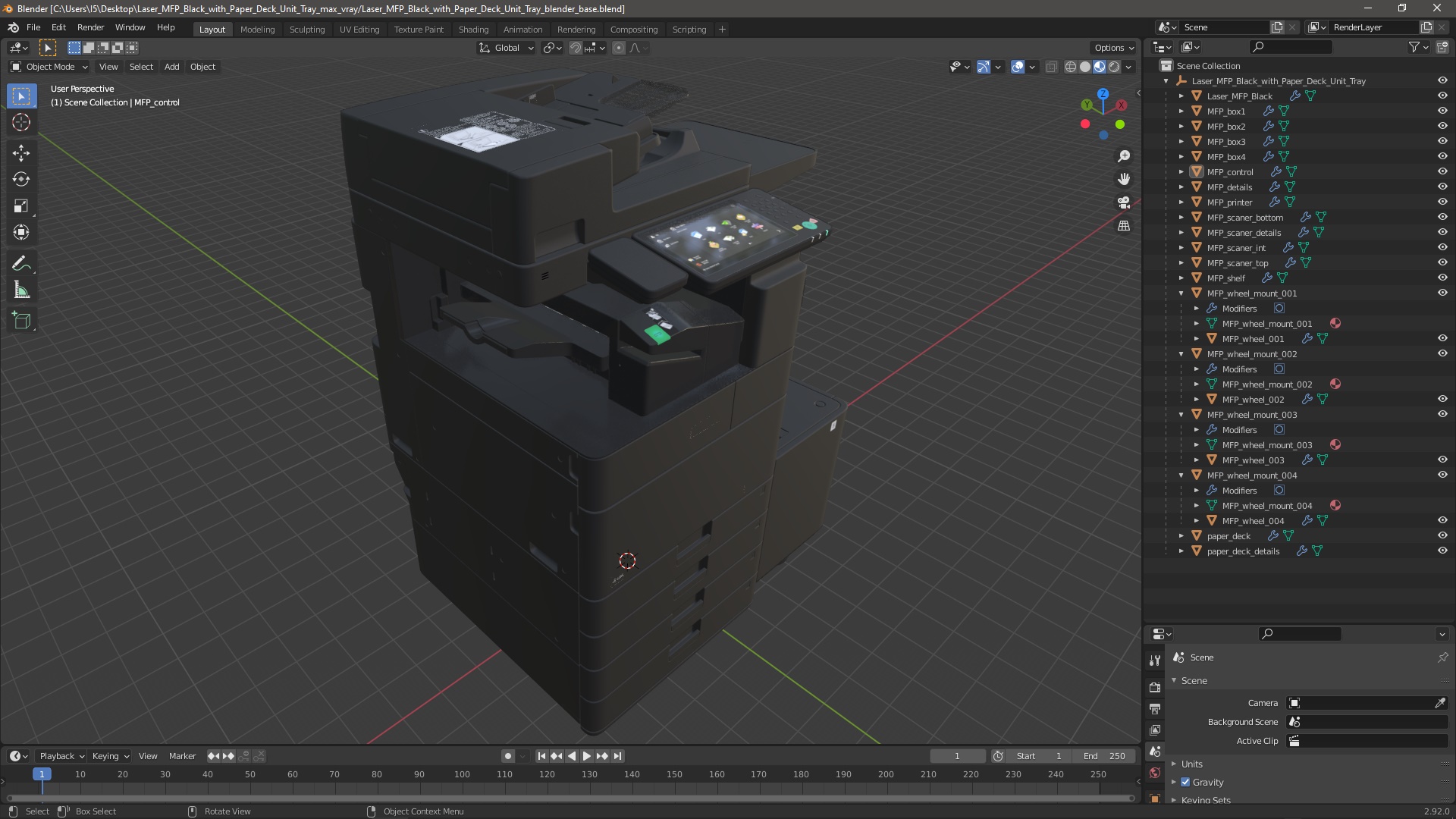This screenshot has width=1456, height=819.
Task: Jump to the timeline start frame
Action: pyautogui.click(x=541, y=756)
